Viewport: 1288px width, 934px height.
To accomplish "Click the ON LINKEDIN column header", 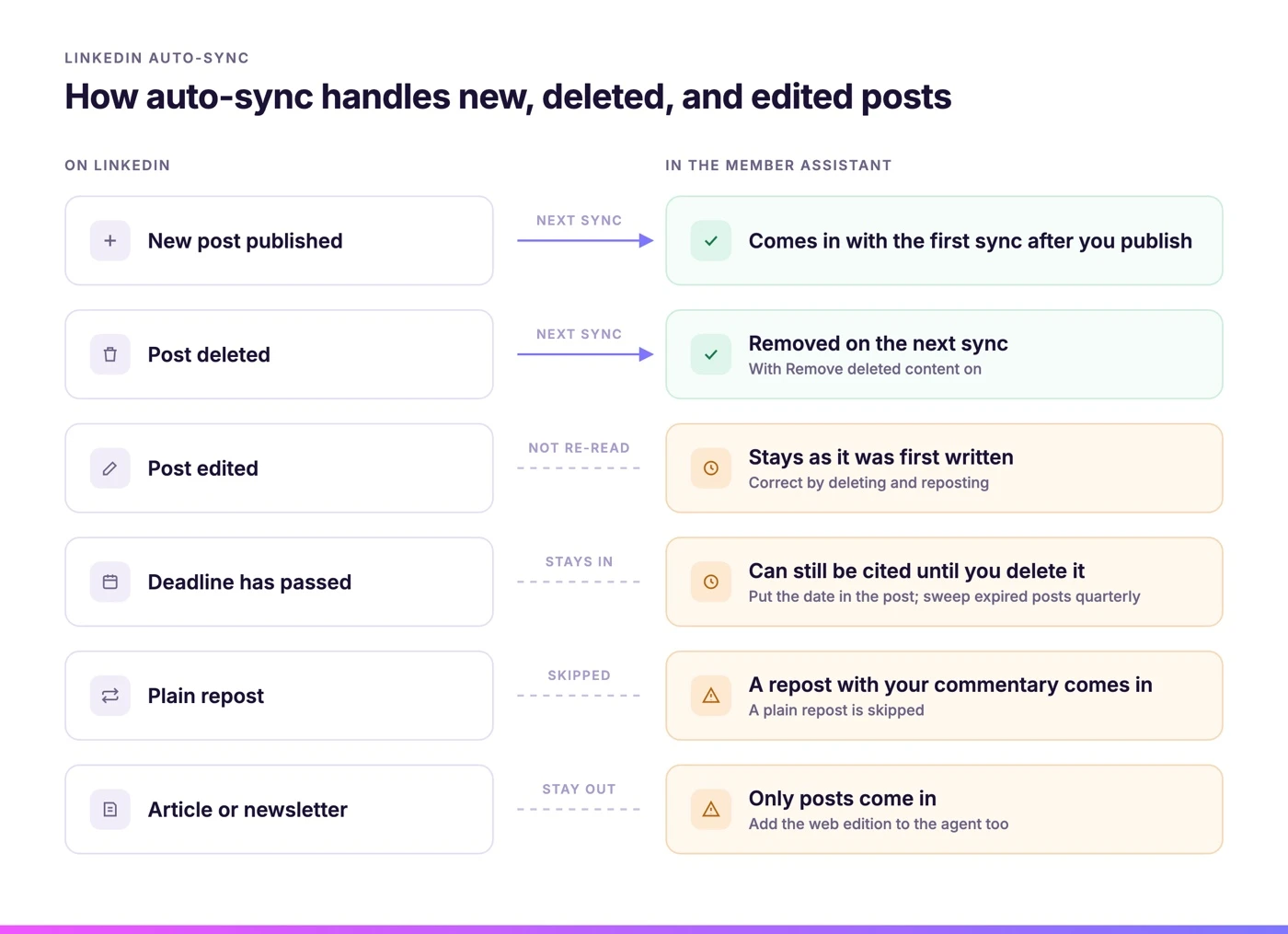I will pos(117,166).
